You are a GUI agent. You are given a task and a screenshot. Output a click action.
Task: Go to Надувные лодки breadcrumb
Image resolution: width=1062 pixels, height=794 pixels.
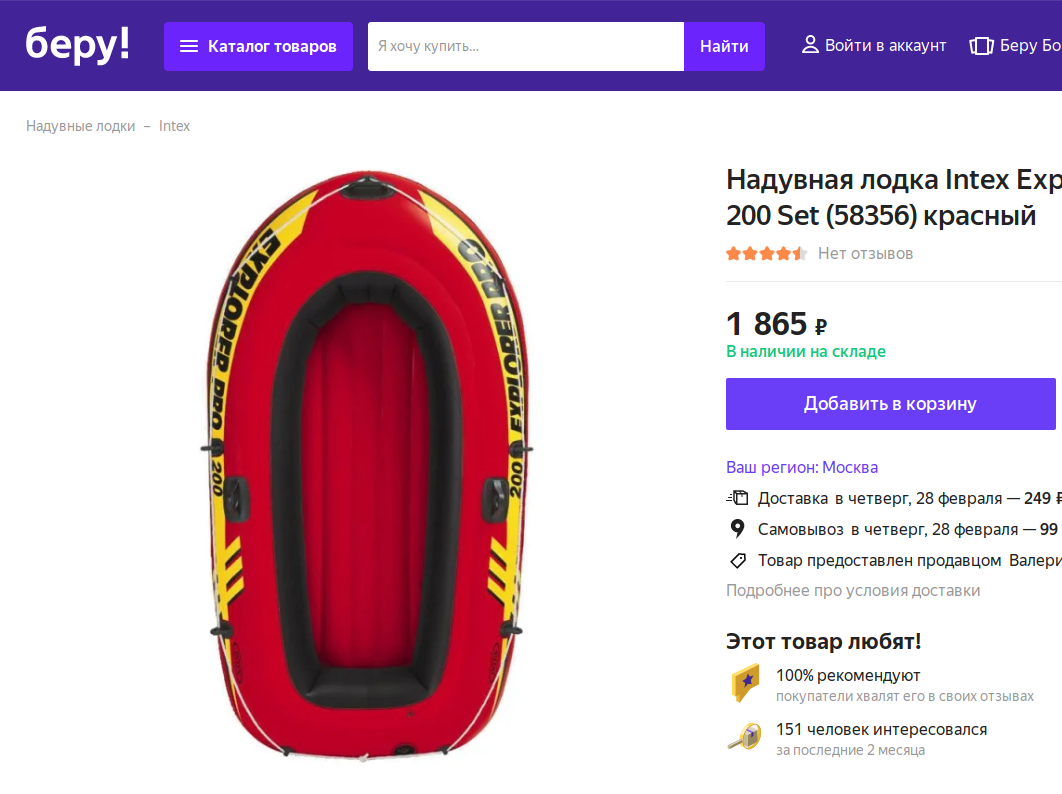80,126
